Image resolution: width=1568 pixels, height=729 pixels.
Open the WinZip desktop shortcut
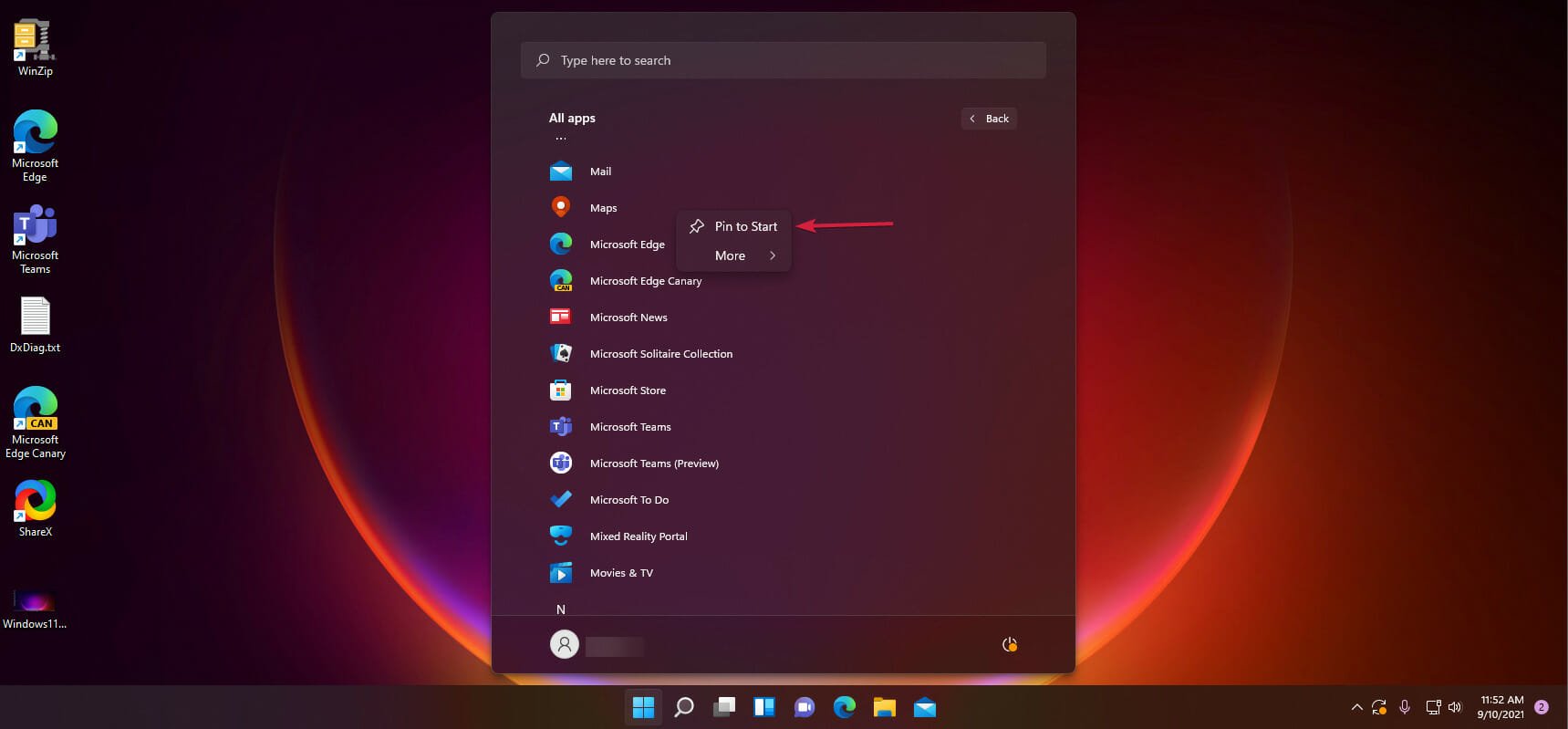tap(35, 47)
